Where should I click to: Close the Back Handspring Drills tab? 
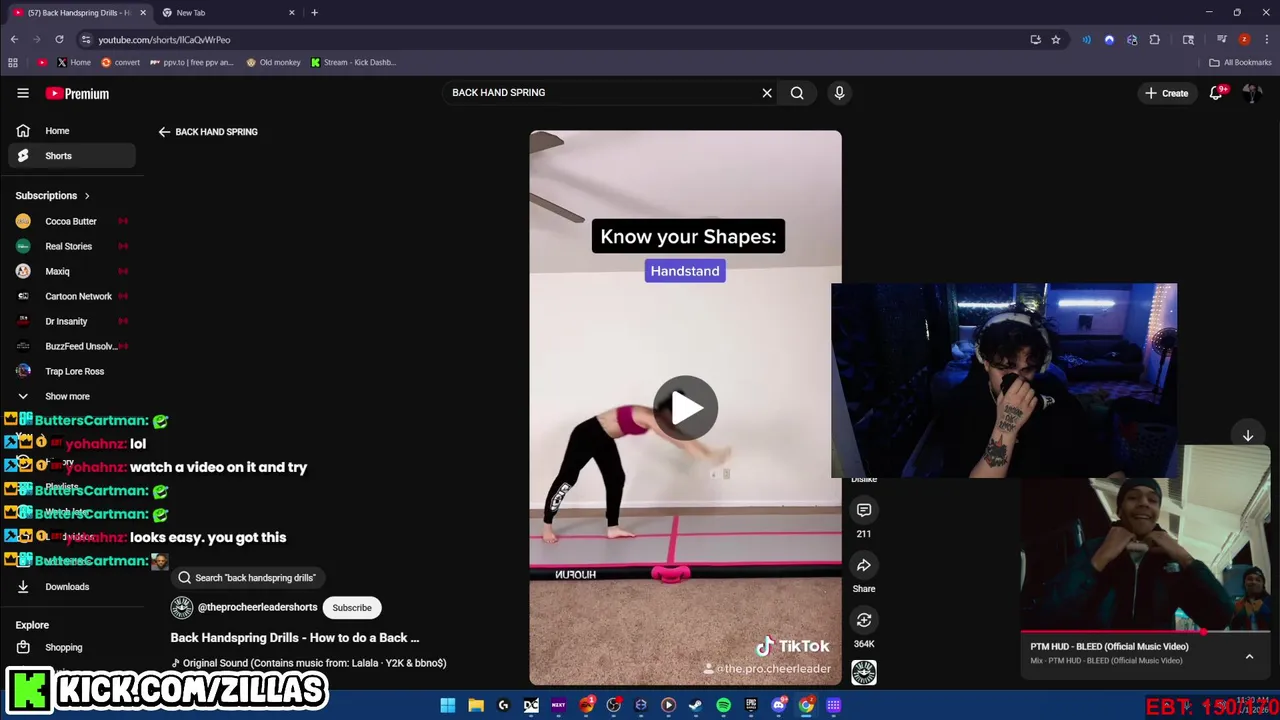click(142, 13)
